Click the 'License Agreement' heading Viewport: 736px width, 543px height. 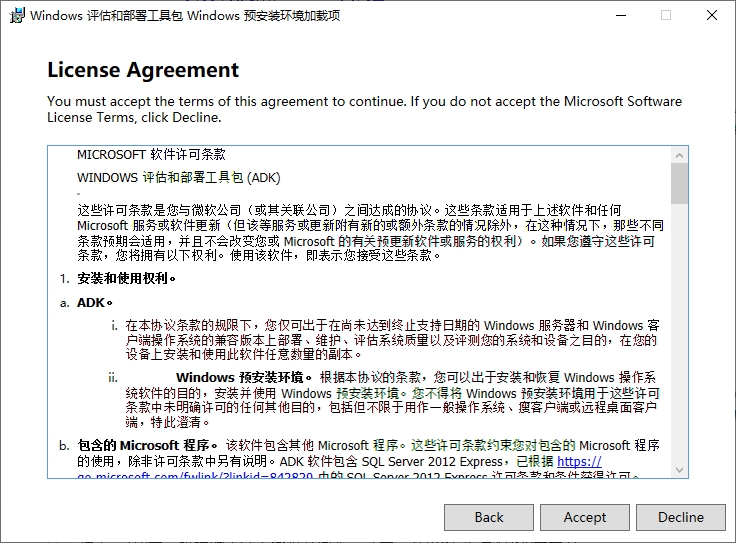click(x=143, y=70)
